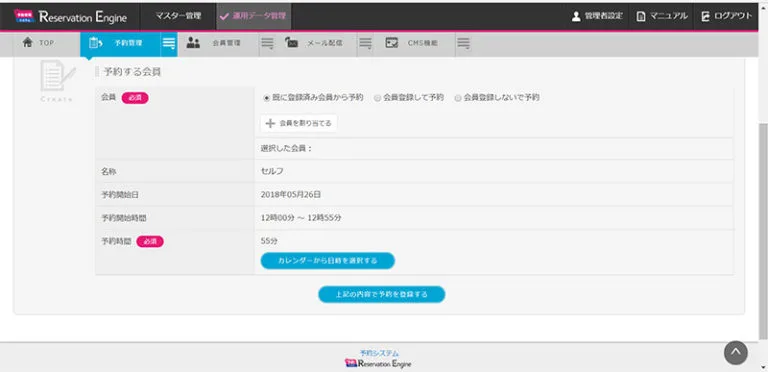Click the 会員管理 people icon
Viewport: 768px width, 372px height.
click(x=193, y=43)
